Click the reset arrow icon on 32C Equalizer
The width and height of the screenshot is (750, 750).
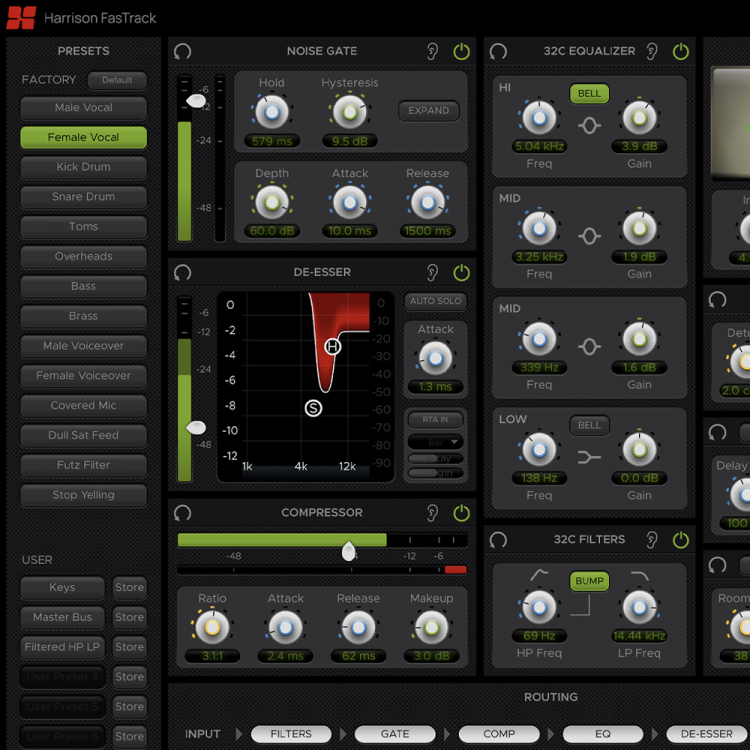coord(498,51)
